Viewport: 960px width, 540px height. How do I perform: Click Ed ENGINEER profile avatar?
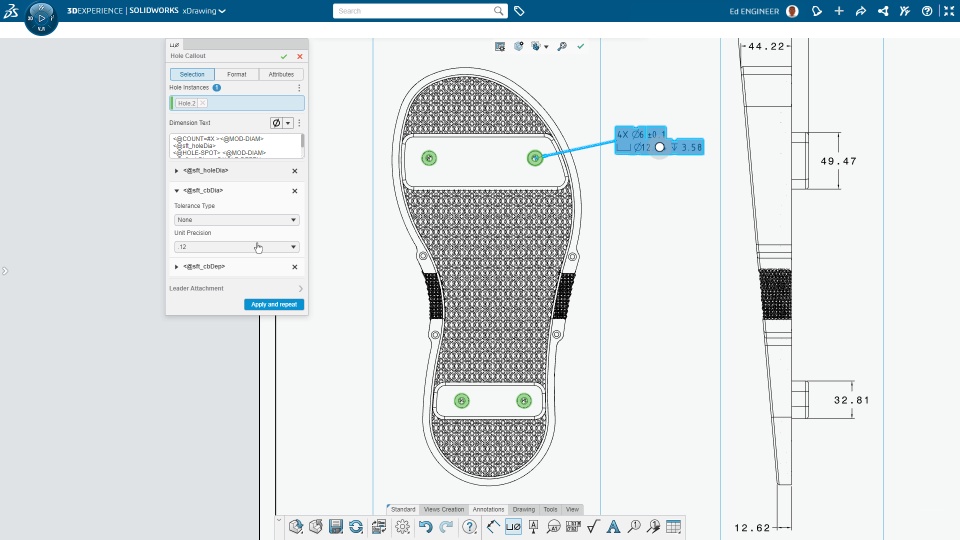pos(792,11)
